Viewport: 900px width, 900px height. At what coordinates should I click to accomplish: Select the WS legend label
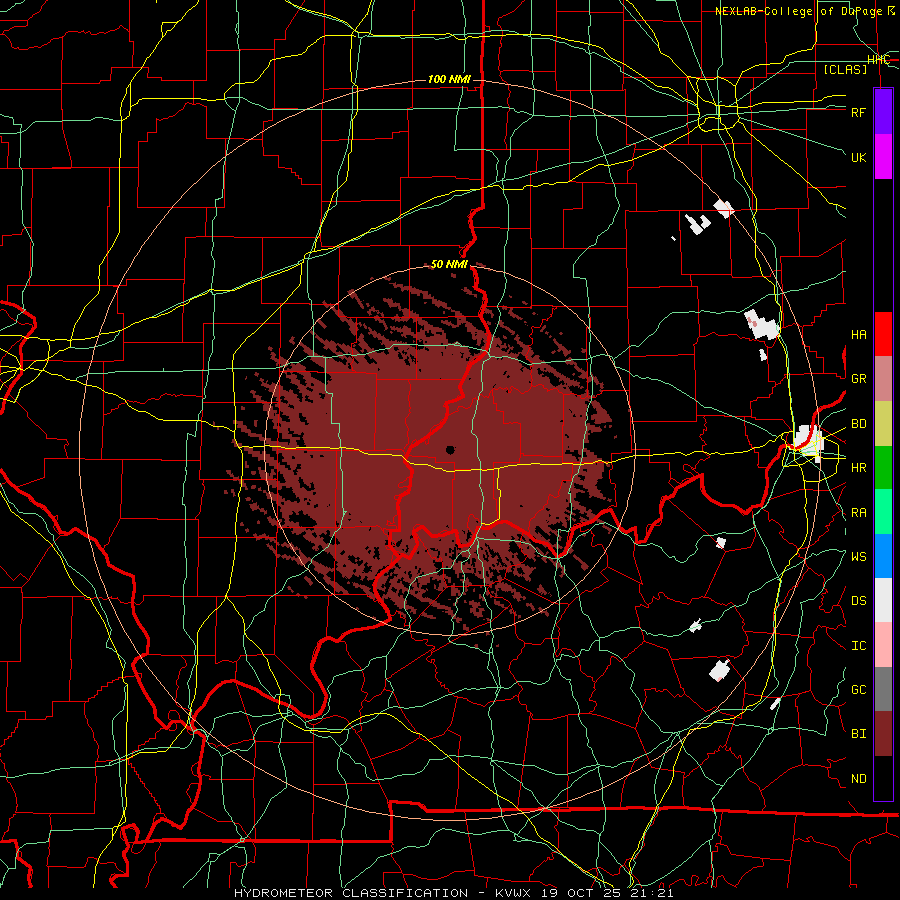coord(859,557)
